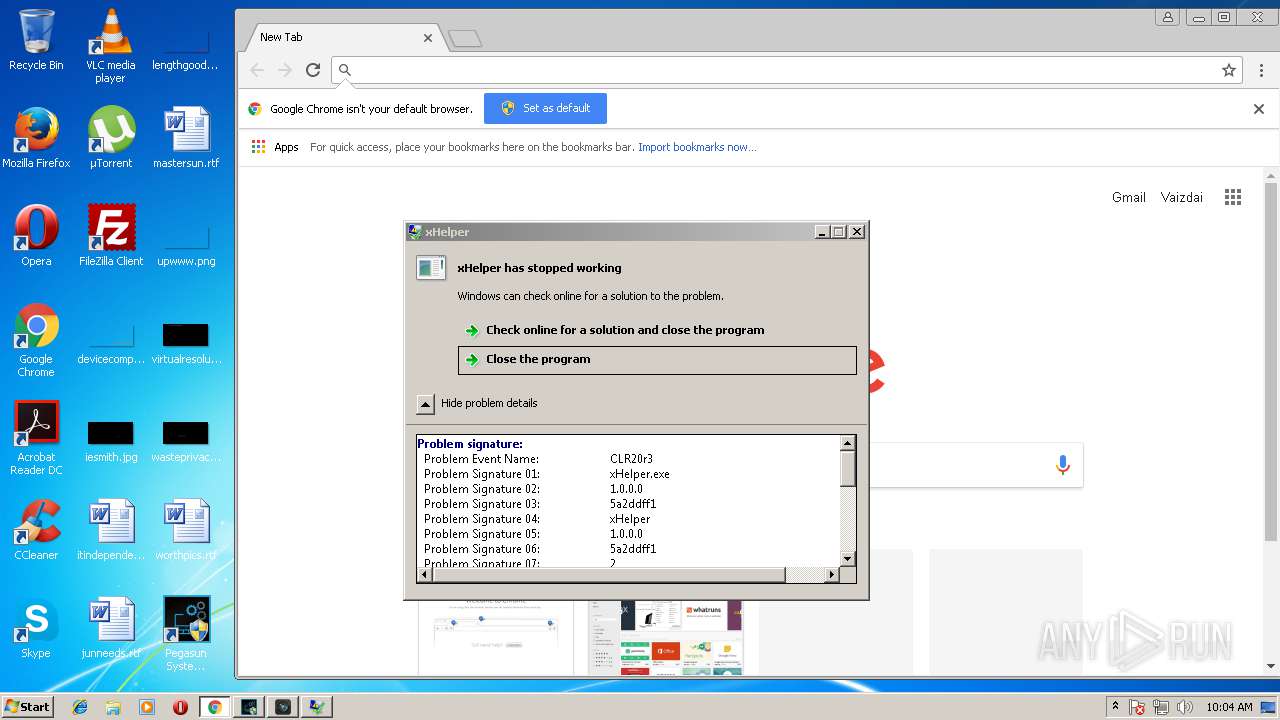1280x720 pixels.
Task: Open network status tray icon
Action: pyautogui.click(x=1161, y=707)
